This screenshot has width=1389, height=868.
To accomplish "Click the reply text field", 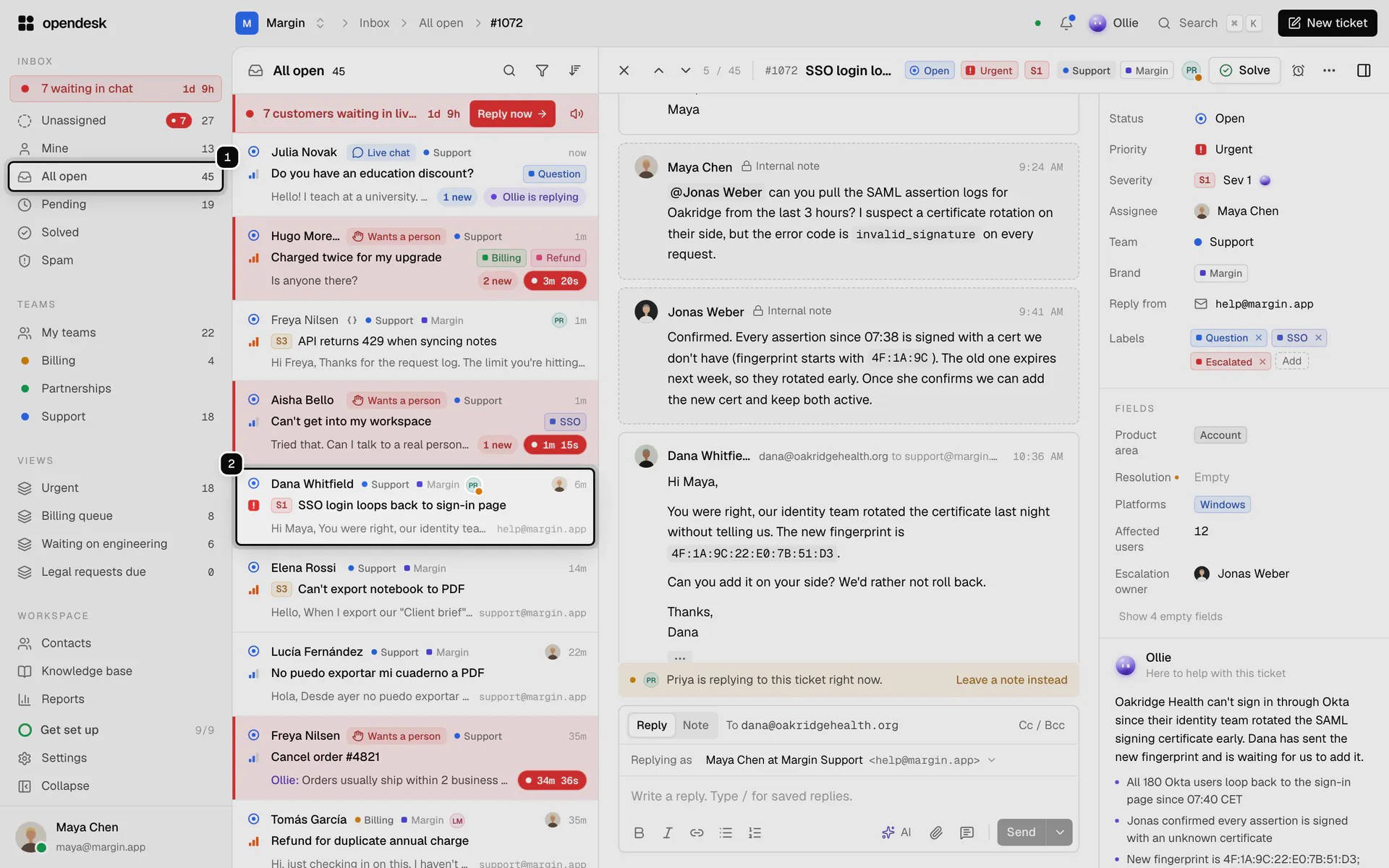I will 849,796.
